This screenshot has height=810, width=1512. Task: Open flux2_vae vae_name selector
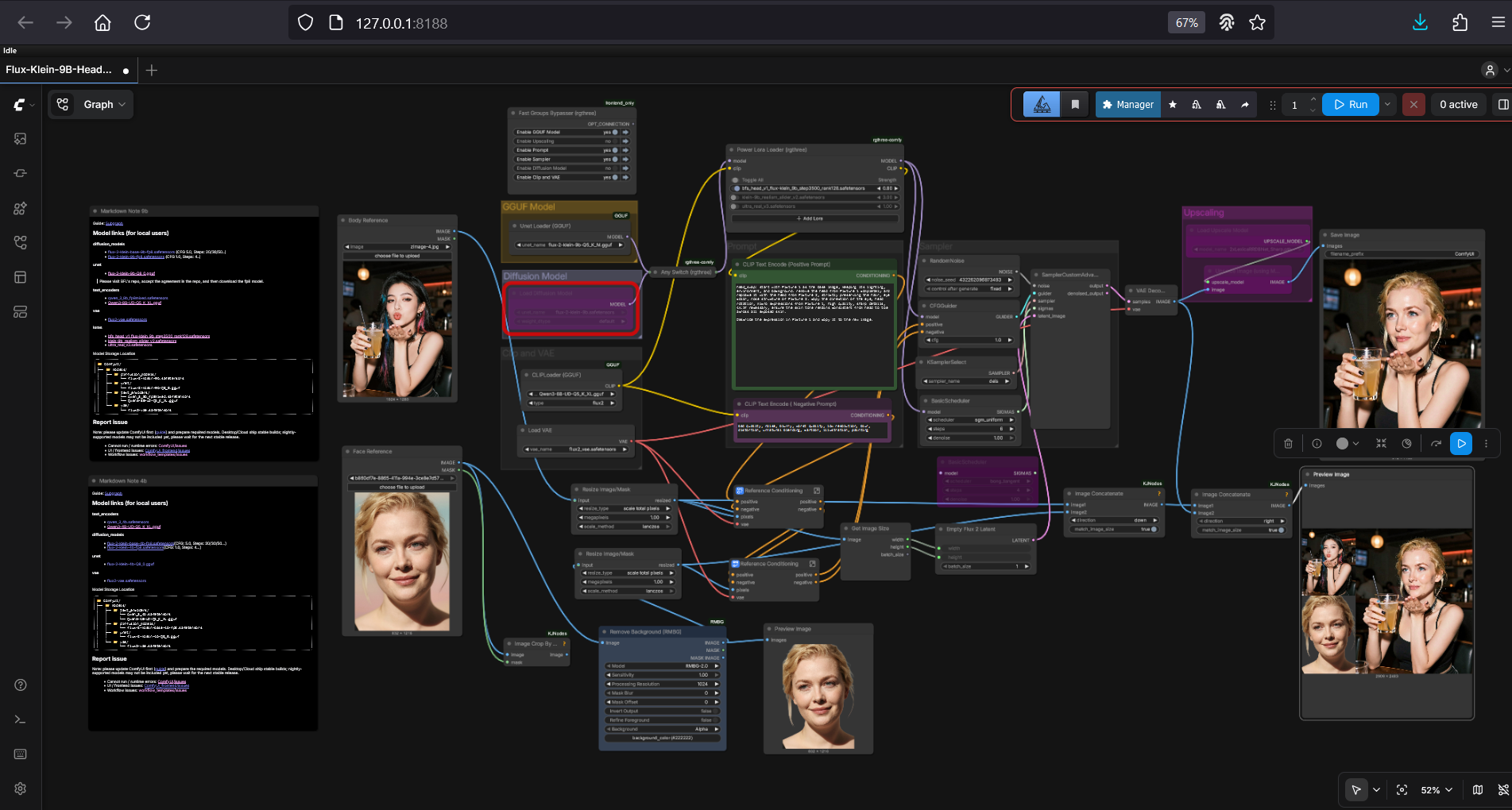pyautogui.click(x=576, y=449)
